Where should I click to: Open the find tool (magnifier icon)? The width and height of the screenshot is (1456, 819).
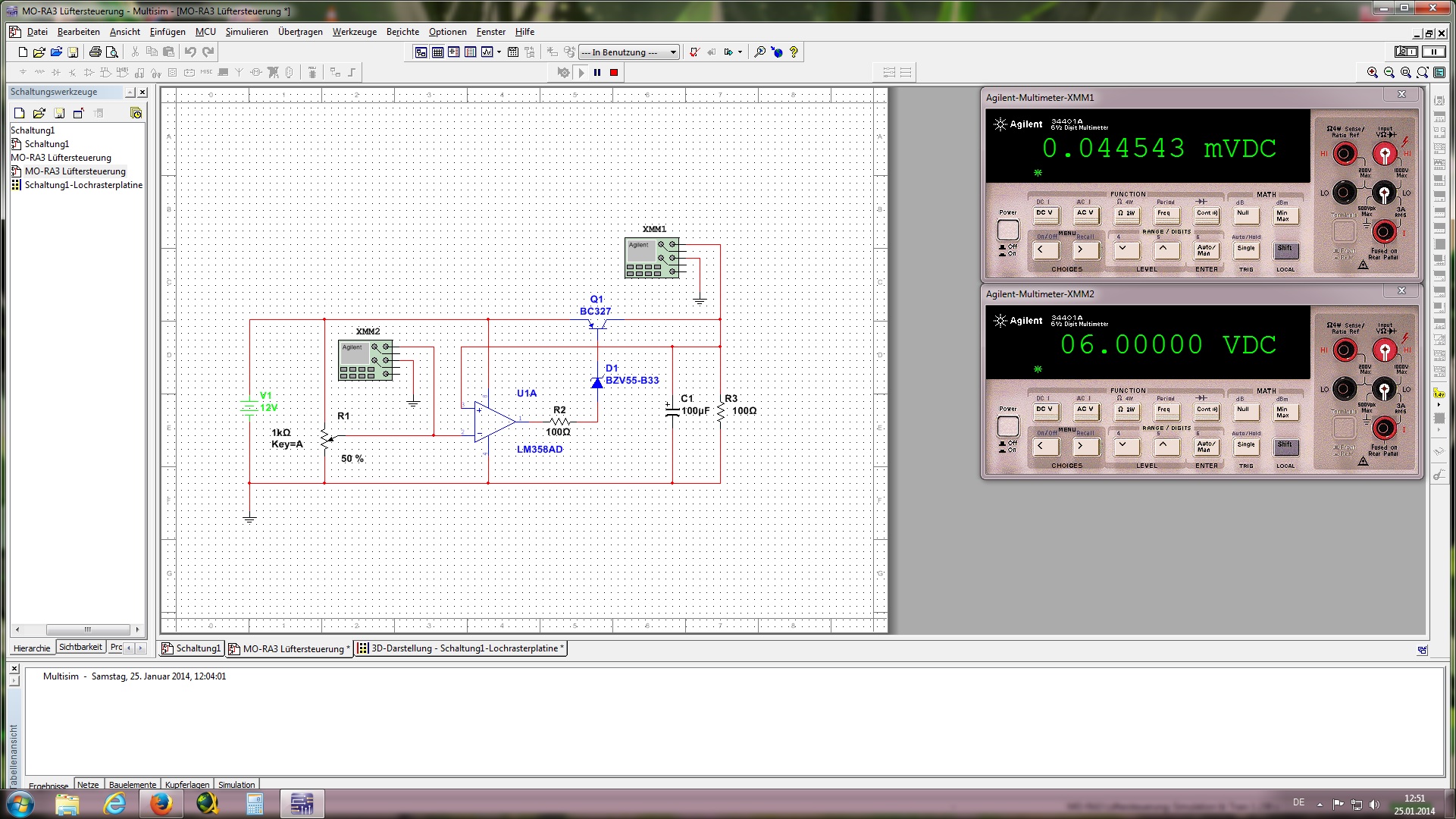pos(759,52)
